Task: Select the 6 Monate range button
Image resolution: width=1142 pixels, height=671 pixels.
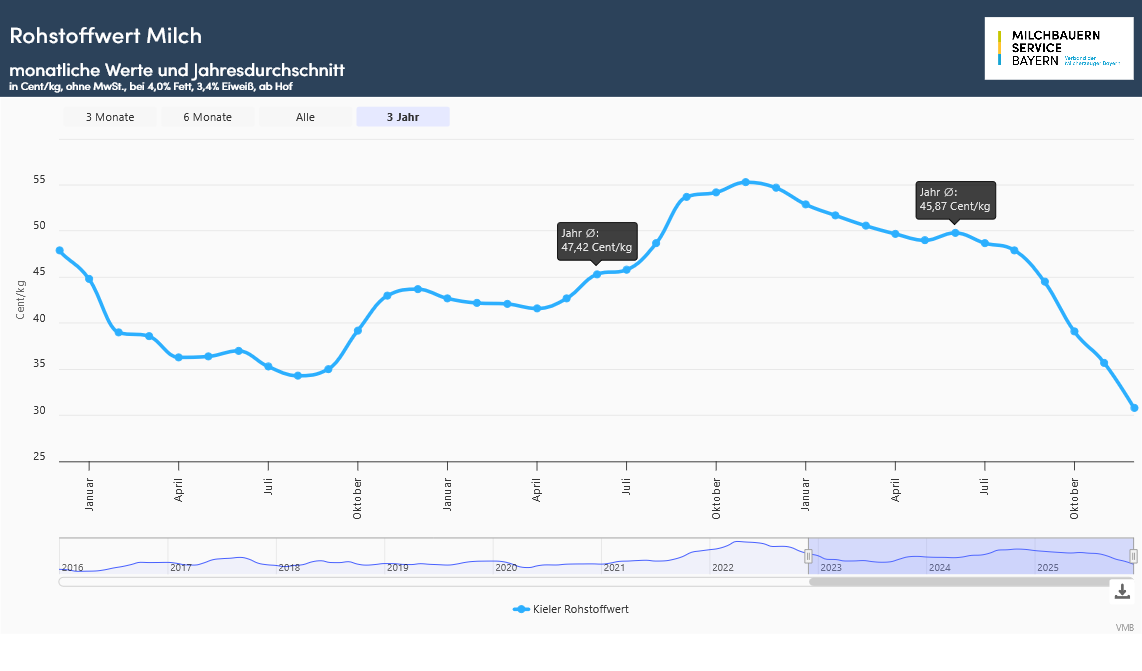Action: [207, 117]
